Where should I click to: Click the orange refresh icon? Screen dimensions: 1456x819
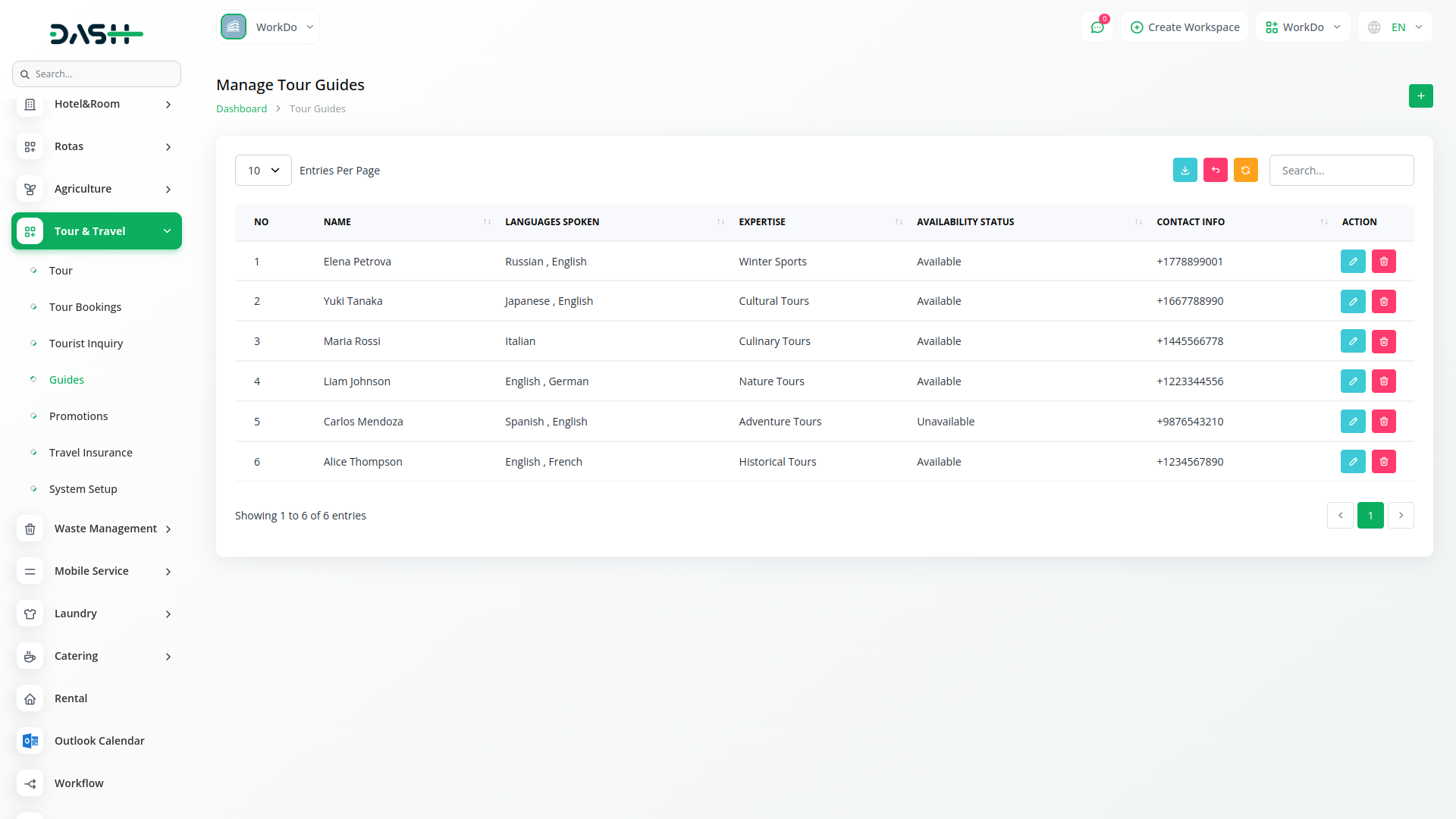(1246, 170)
